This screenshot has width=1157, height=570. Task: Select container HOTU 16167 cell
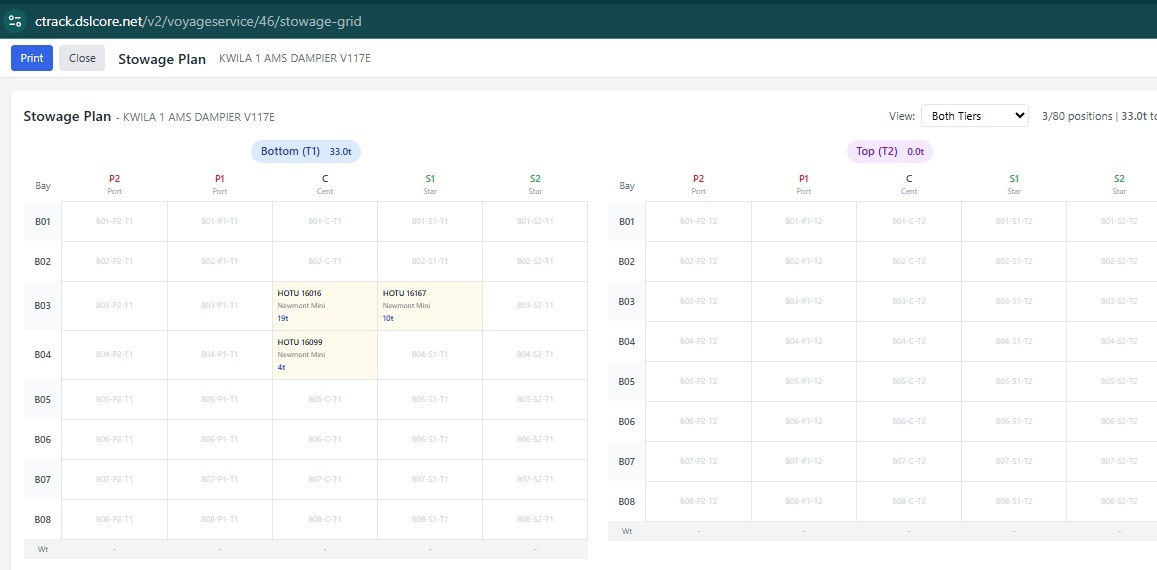(429, 305)
